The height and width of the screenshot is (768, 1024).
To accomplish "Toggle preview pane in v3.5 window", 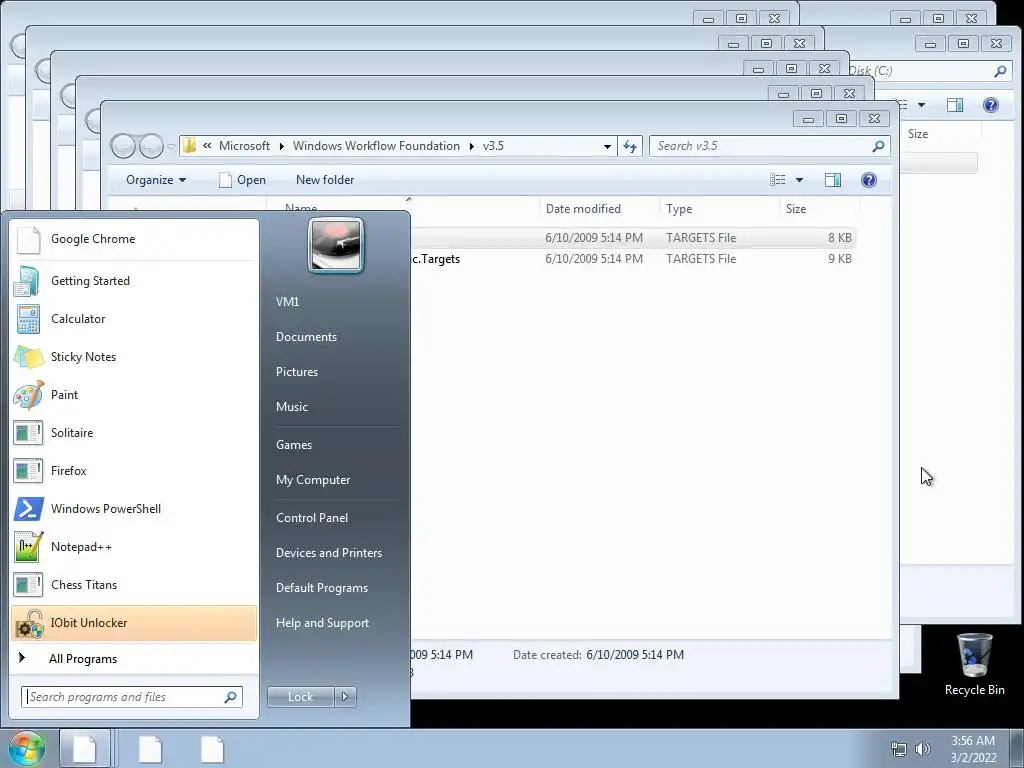I will point(833,180).
